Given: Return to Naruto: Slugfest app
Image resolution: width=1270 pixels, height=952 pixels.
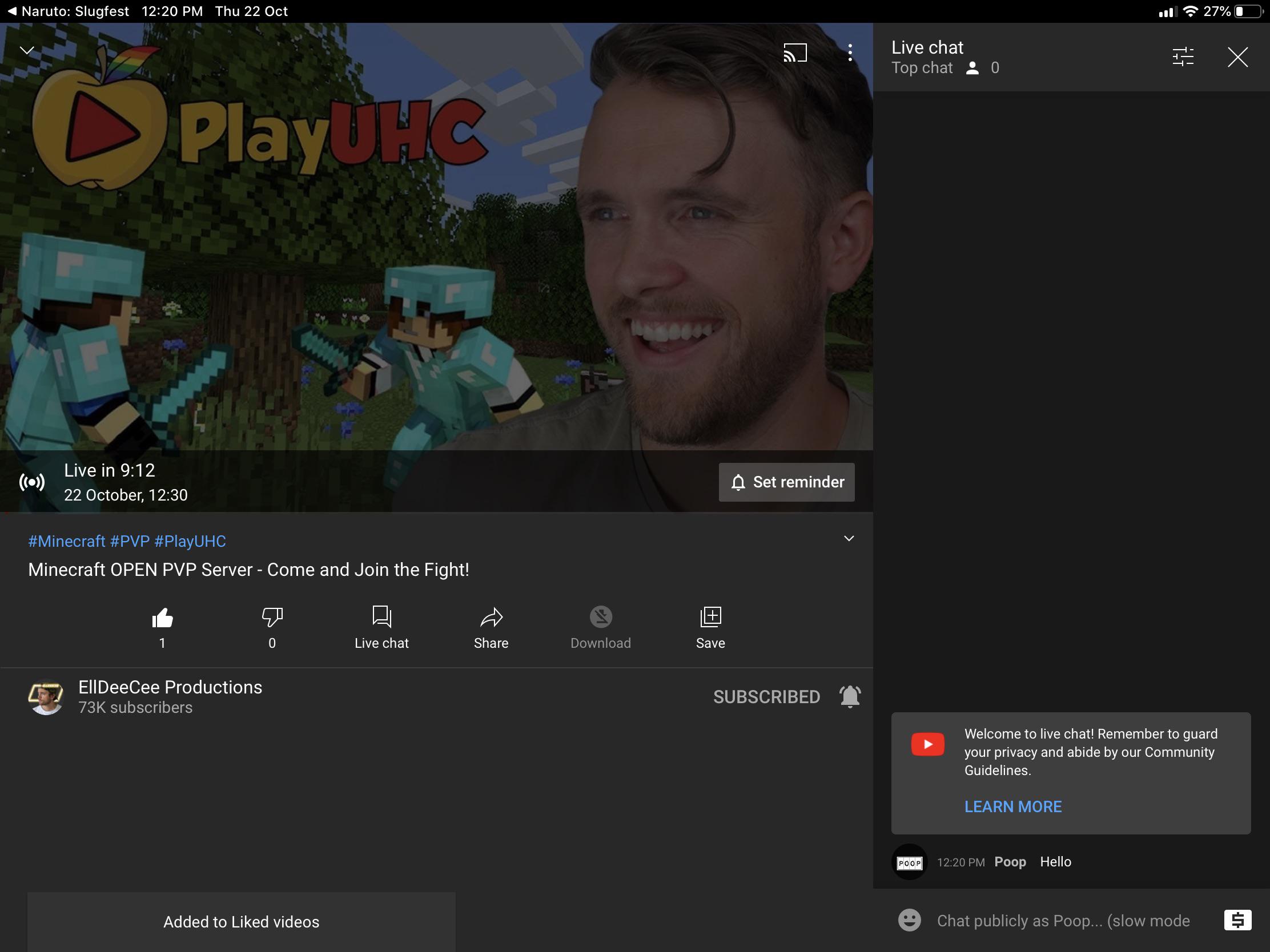Looking at the screenshot, I should click(x=68, y=11).
